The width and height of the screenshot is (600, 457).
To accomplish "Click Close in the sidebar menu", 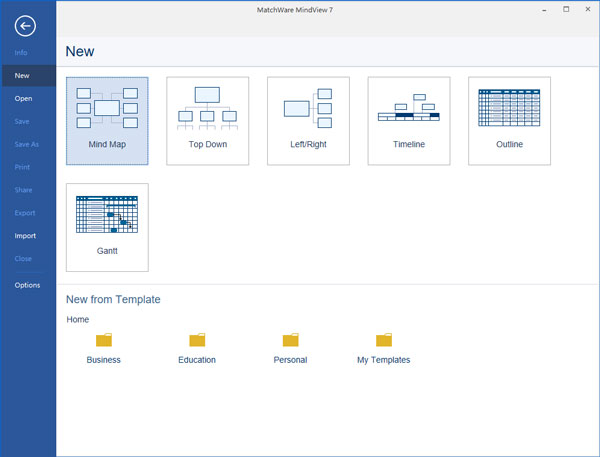I will coord(23,259).
